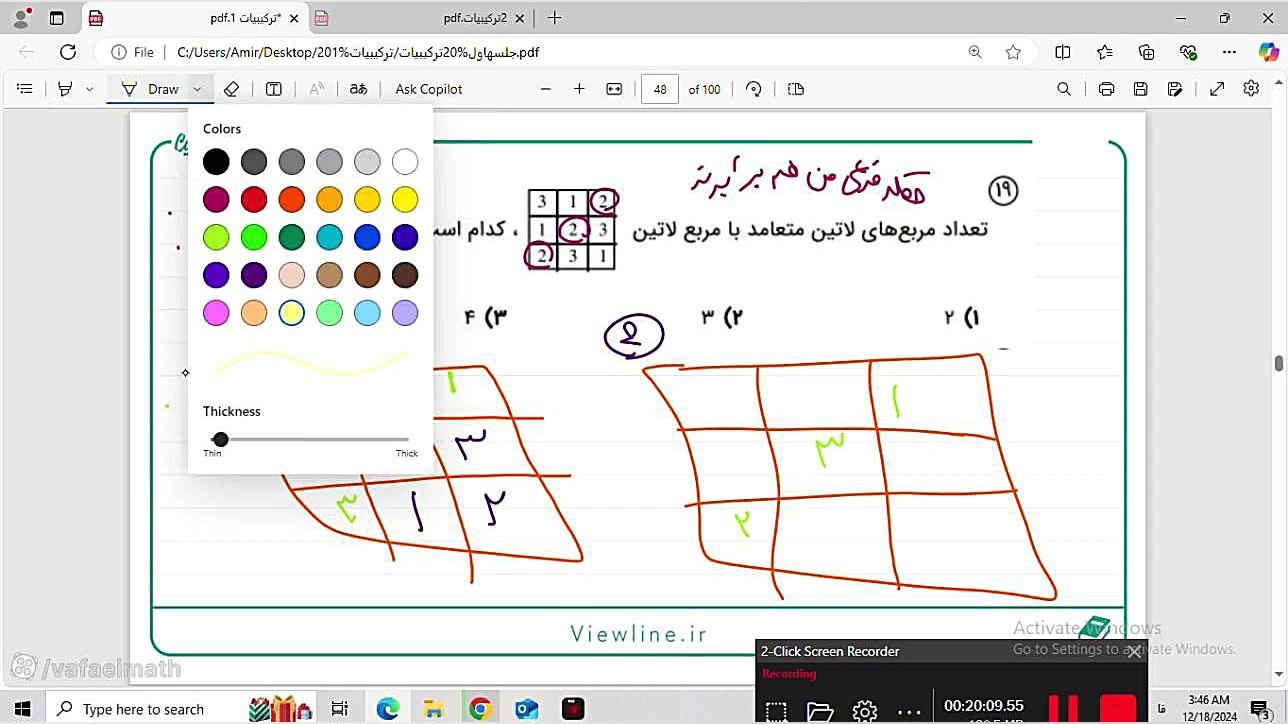Viewport: 1288px width, 724px height.
Task: Open a new browser tab
Action: pyautogui.click(x=555, y=18)
